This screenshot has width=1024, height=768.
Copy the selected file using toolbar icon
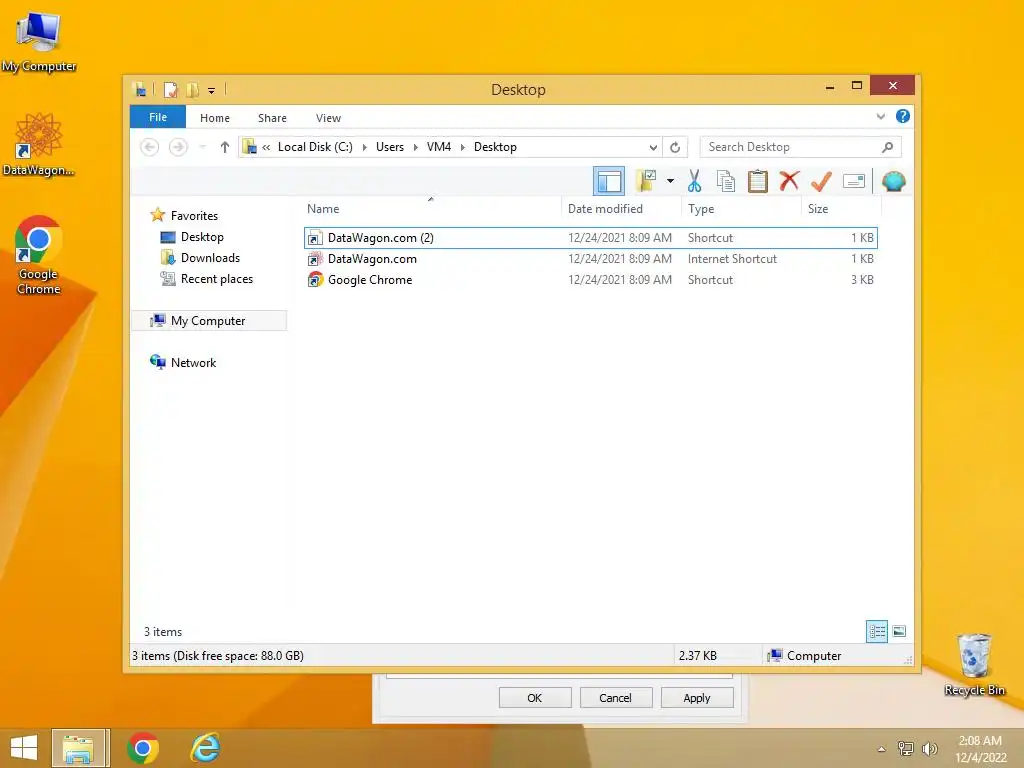click(726, 181)
